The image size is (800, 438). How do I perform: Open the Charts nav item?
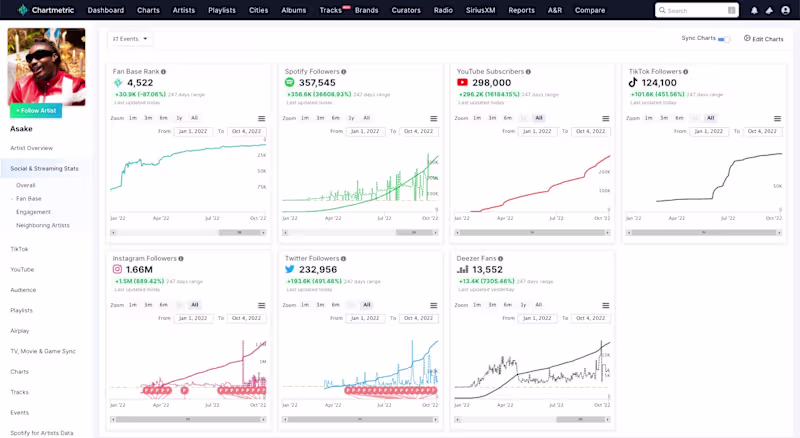[x=148, y=10]
